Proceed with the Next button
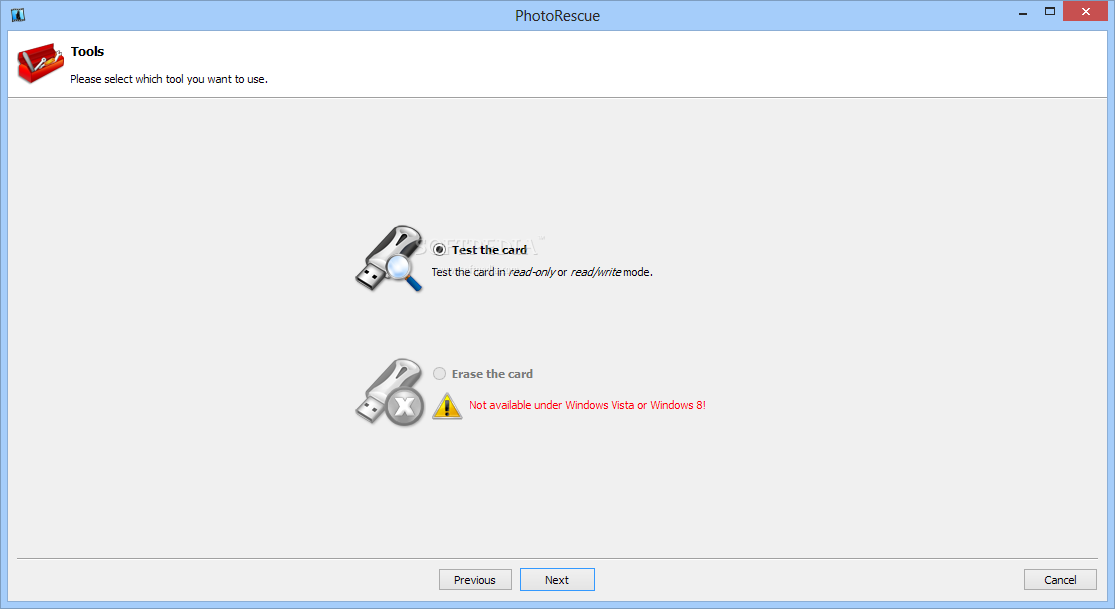 pos(558,580)
